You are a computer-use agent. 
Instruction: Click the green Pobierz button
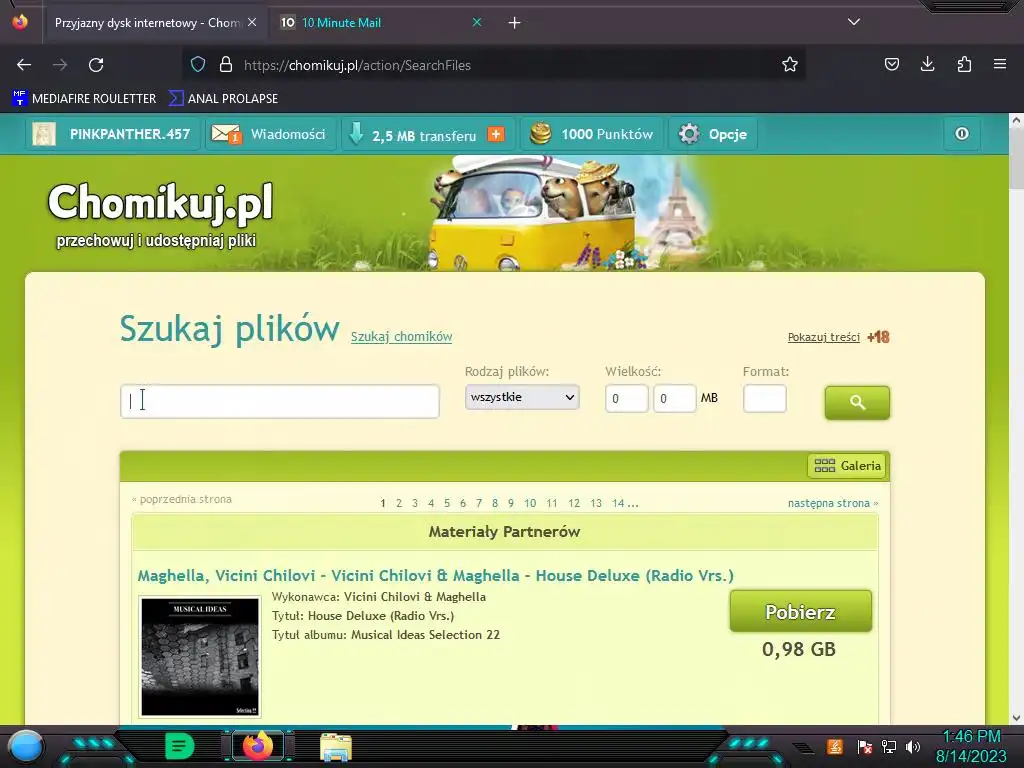point(801,611)
